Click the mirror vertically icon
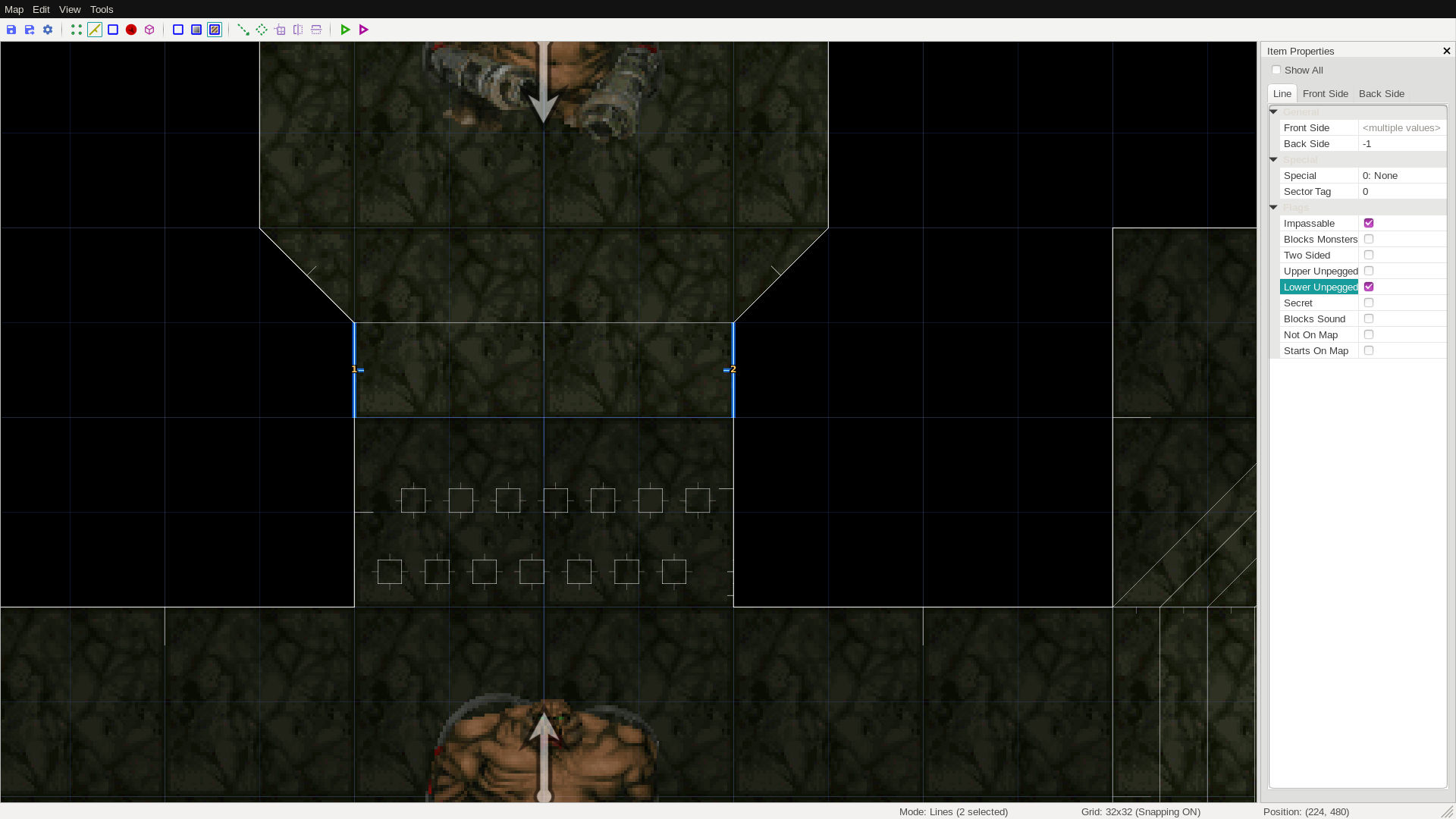This screenshot has width=1456, height=819. click(316, 30)
